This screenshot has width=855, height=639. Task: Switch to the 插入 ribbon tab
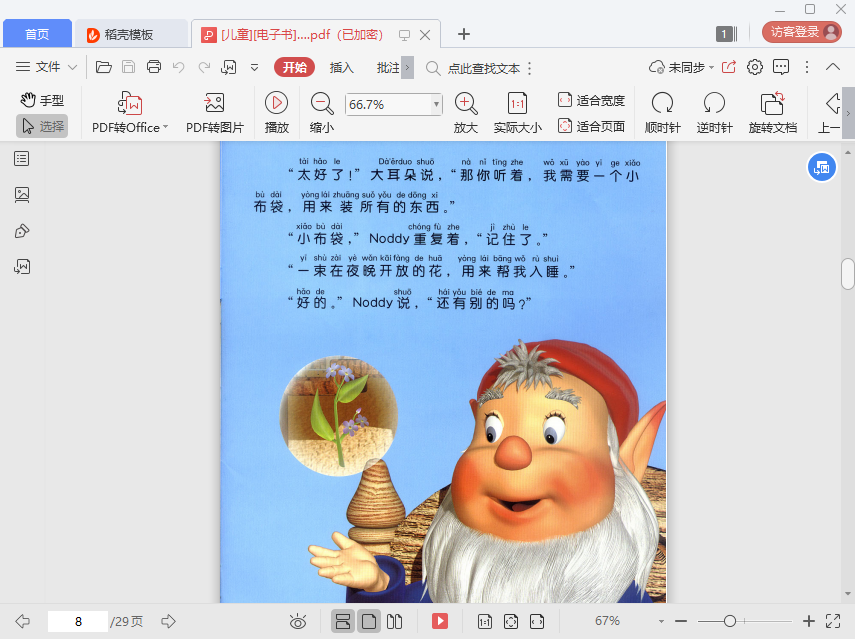342,68
